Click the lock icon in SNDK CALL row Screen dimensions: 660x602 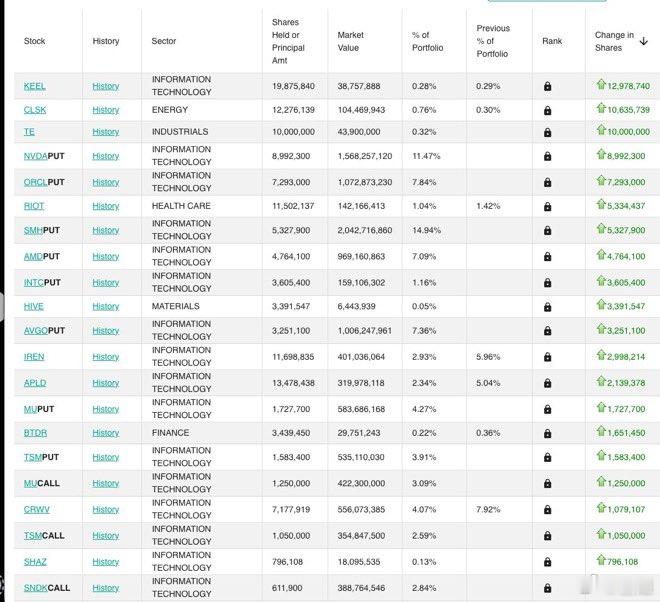coord(547,588)
